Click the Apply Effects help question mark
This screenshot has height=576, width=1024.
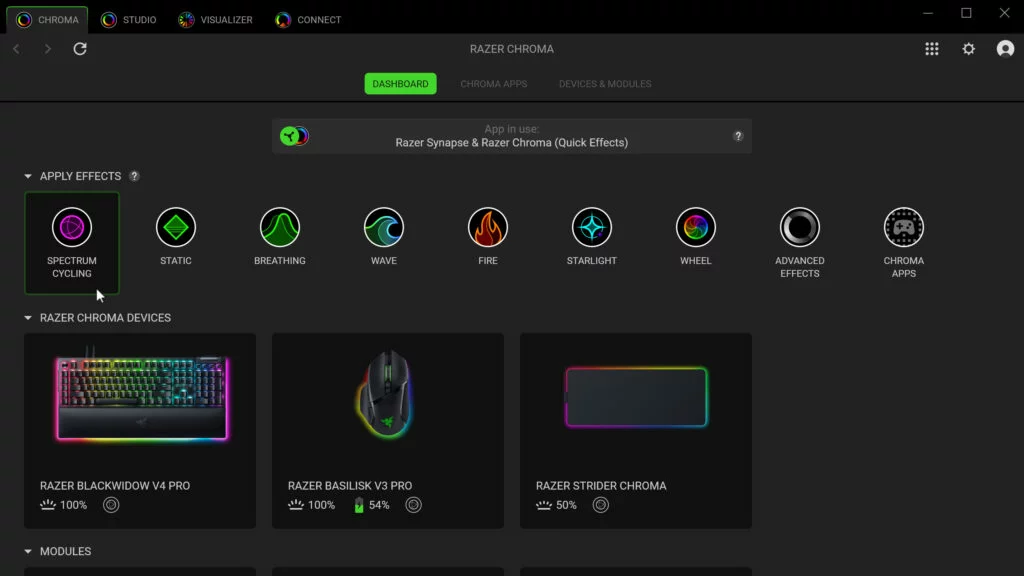(x=134, y=176)
